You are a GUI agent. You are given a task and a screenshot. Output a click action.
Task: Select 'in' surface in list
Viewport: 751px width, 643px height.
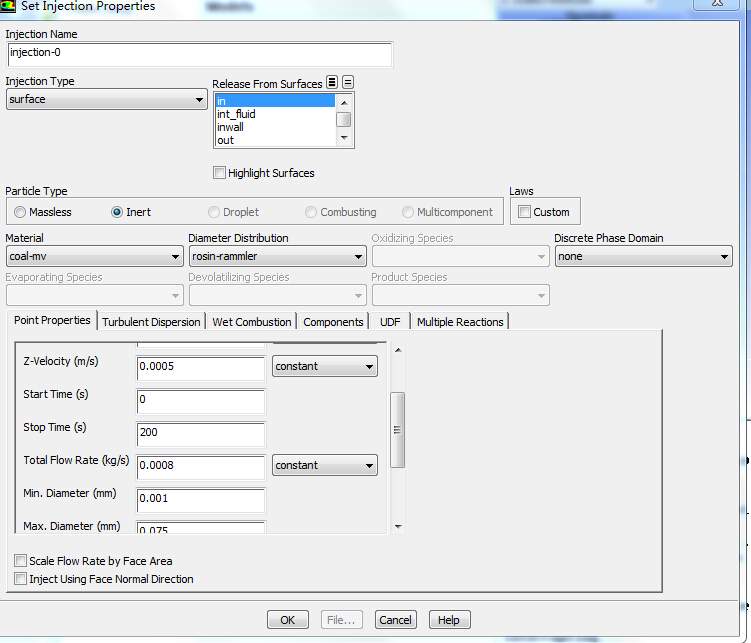click(275, 101)
